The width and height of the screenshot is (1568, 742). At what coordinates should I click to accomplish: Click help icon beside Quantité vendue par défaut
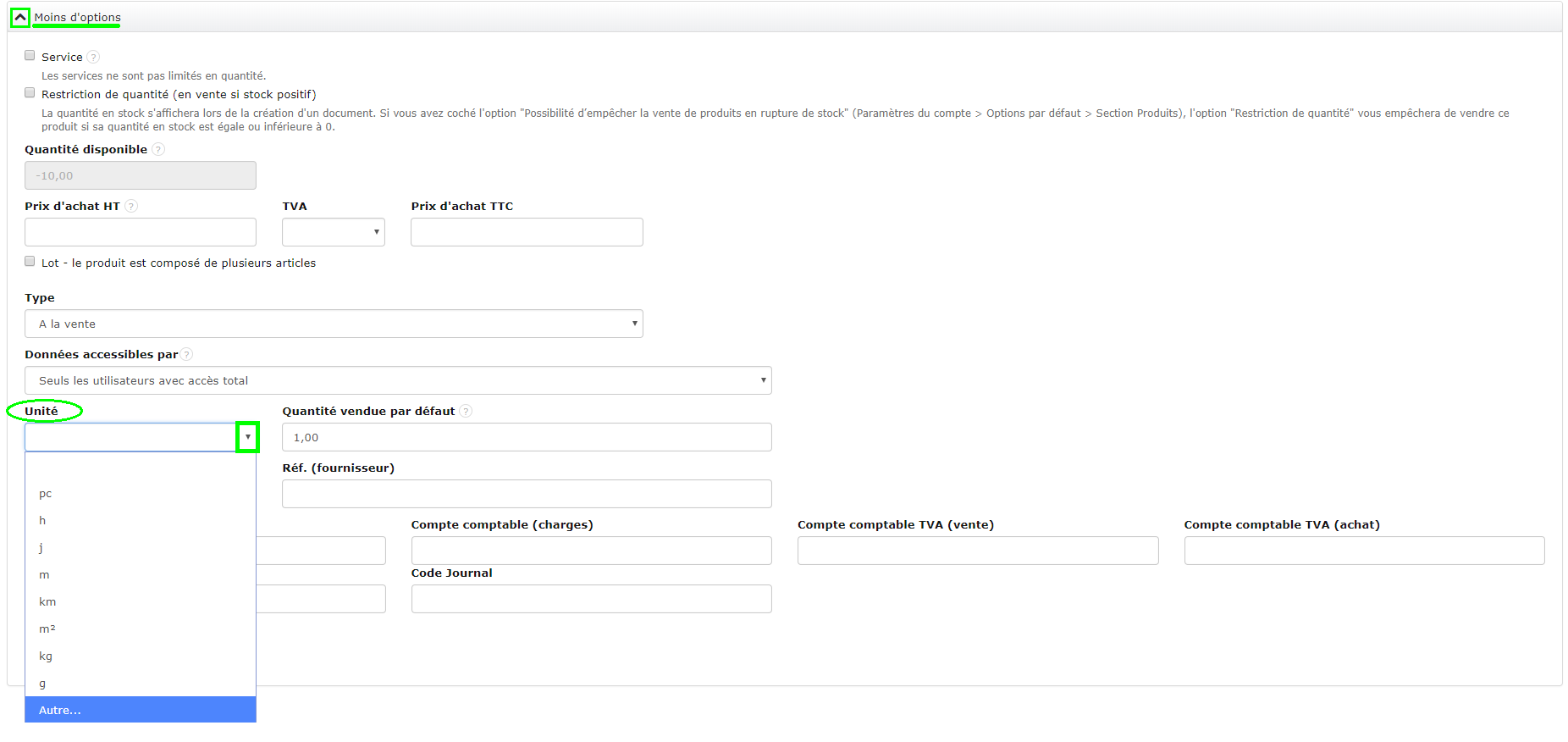point(466,411)
